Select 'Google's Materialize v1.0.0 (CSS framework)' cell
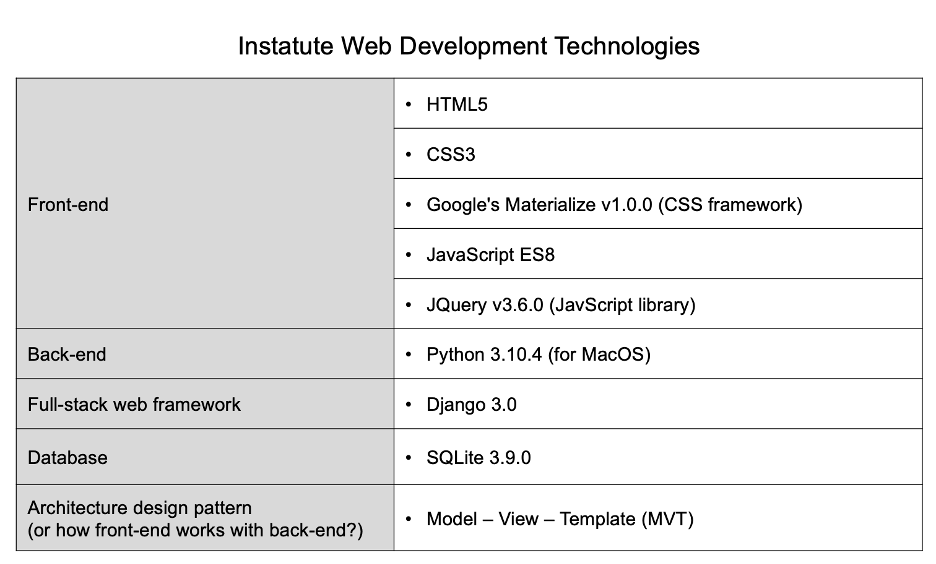 click(658, 204)
